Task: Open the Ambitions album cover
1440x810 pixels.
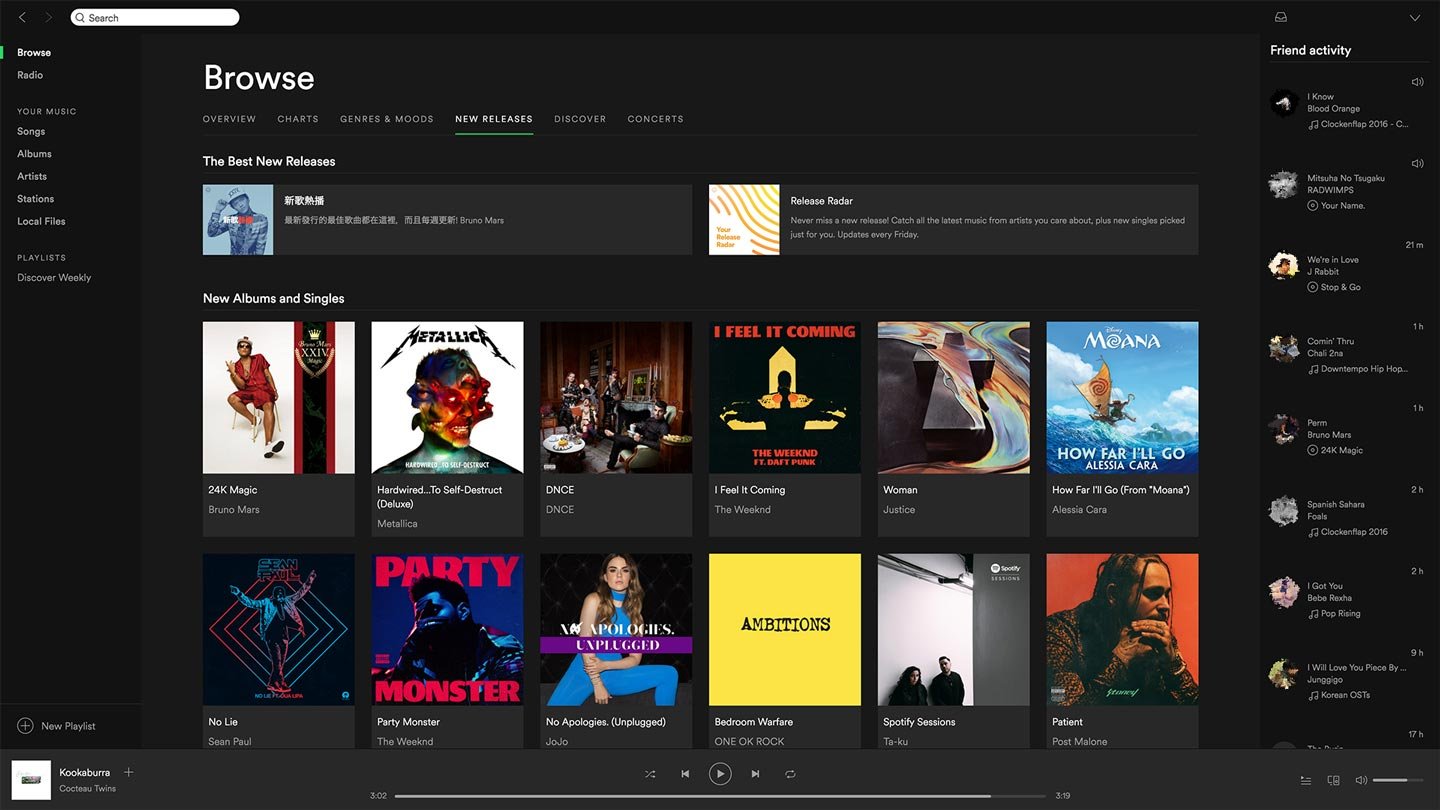Action: (785, 630)
